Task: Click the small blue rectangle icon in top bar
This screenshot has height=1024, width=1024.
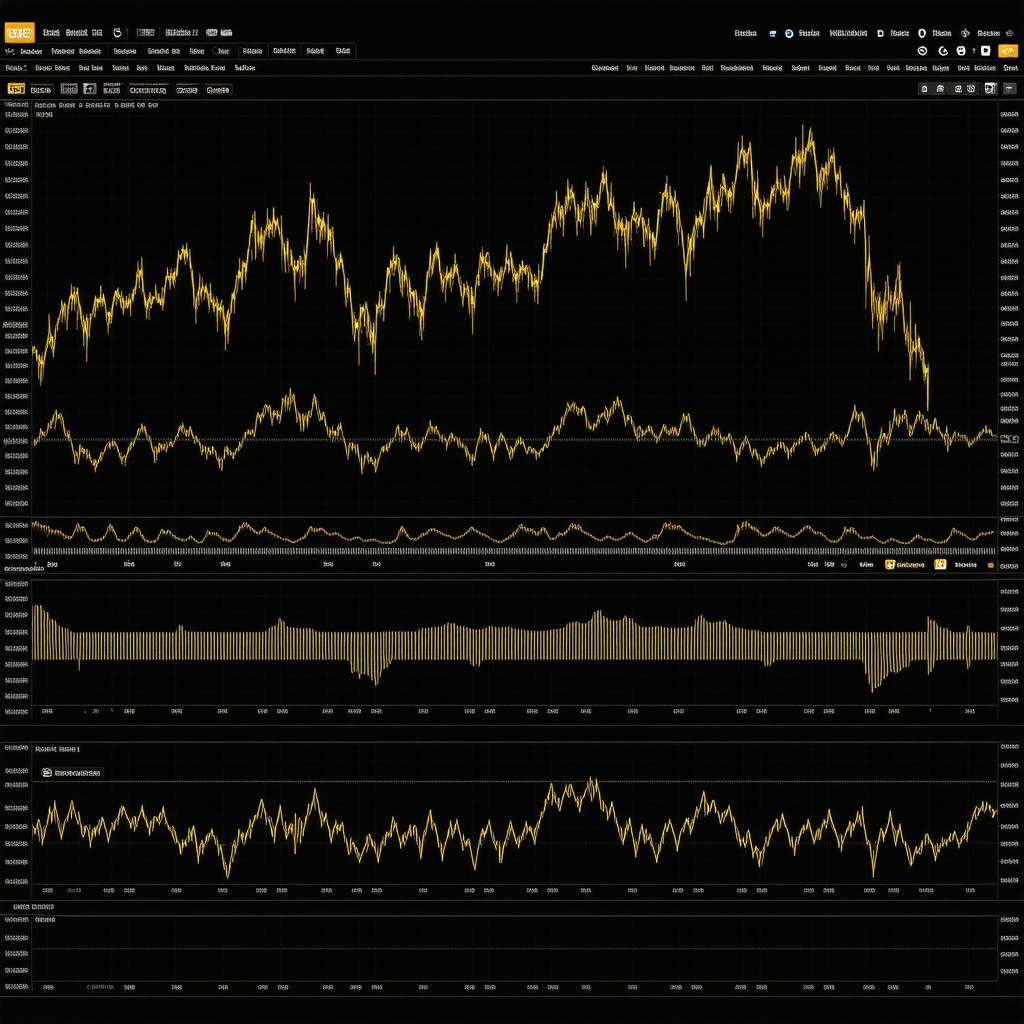Action: pos(773,33)
